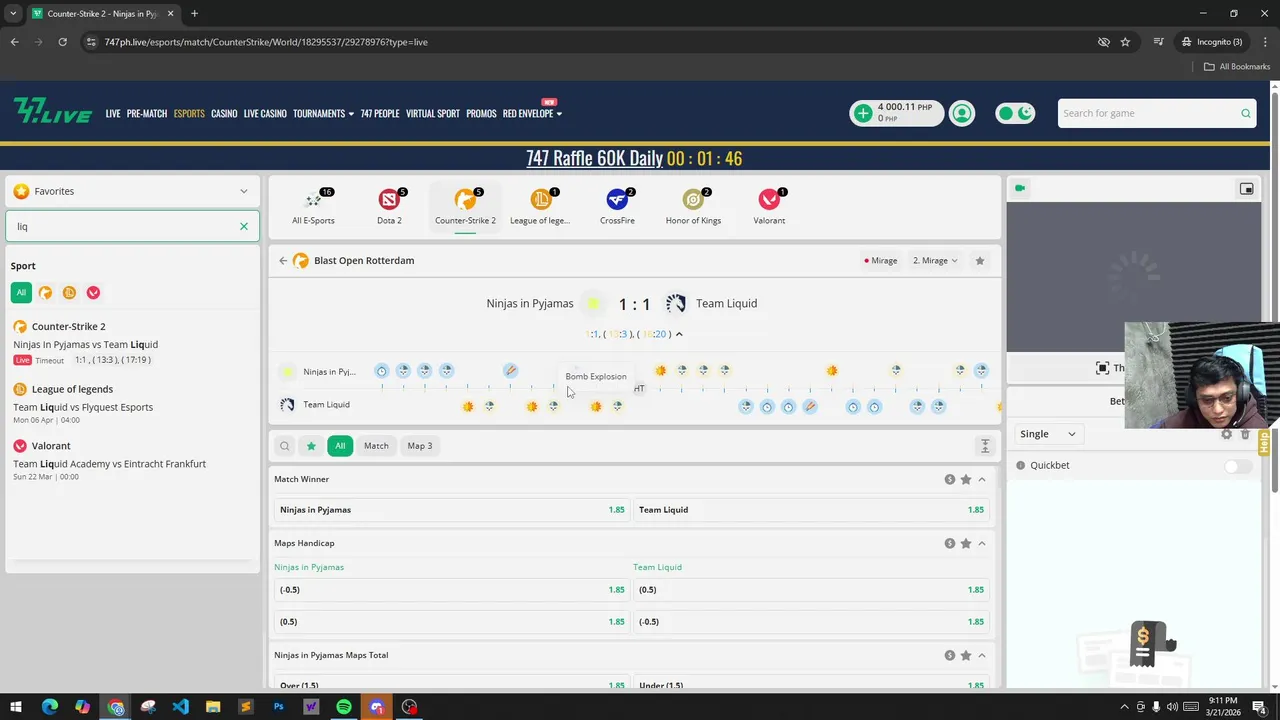Switch to the Match markets tab
The height and width of the screenshot is (720, 1280).
(376, 446)
